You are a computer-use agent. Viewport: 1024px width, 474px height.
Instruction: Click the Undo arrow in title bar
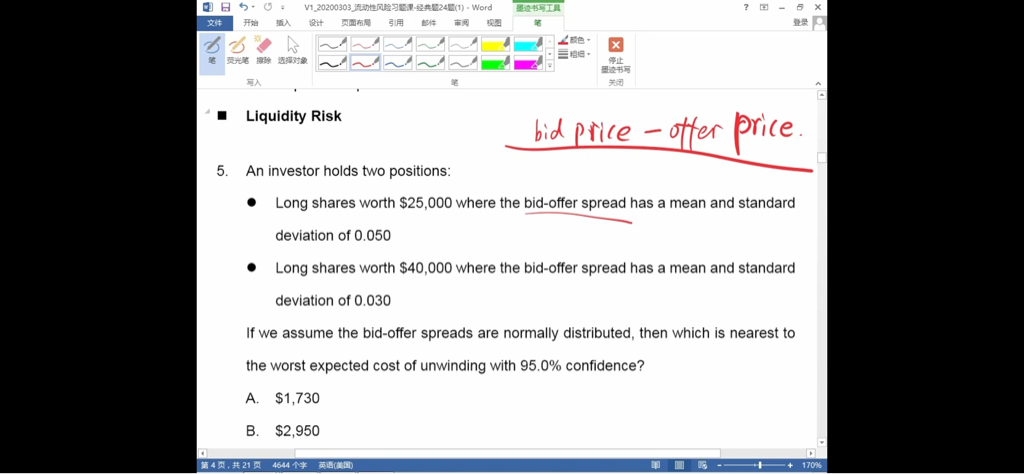pos(244,7)
